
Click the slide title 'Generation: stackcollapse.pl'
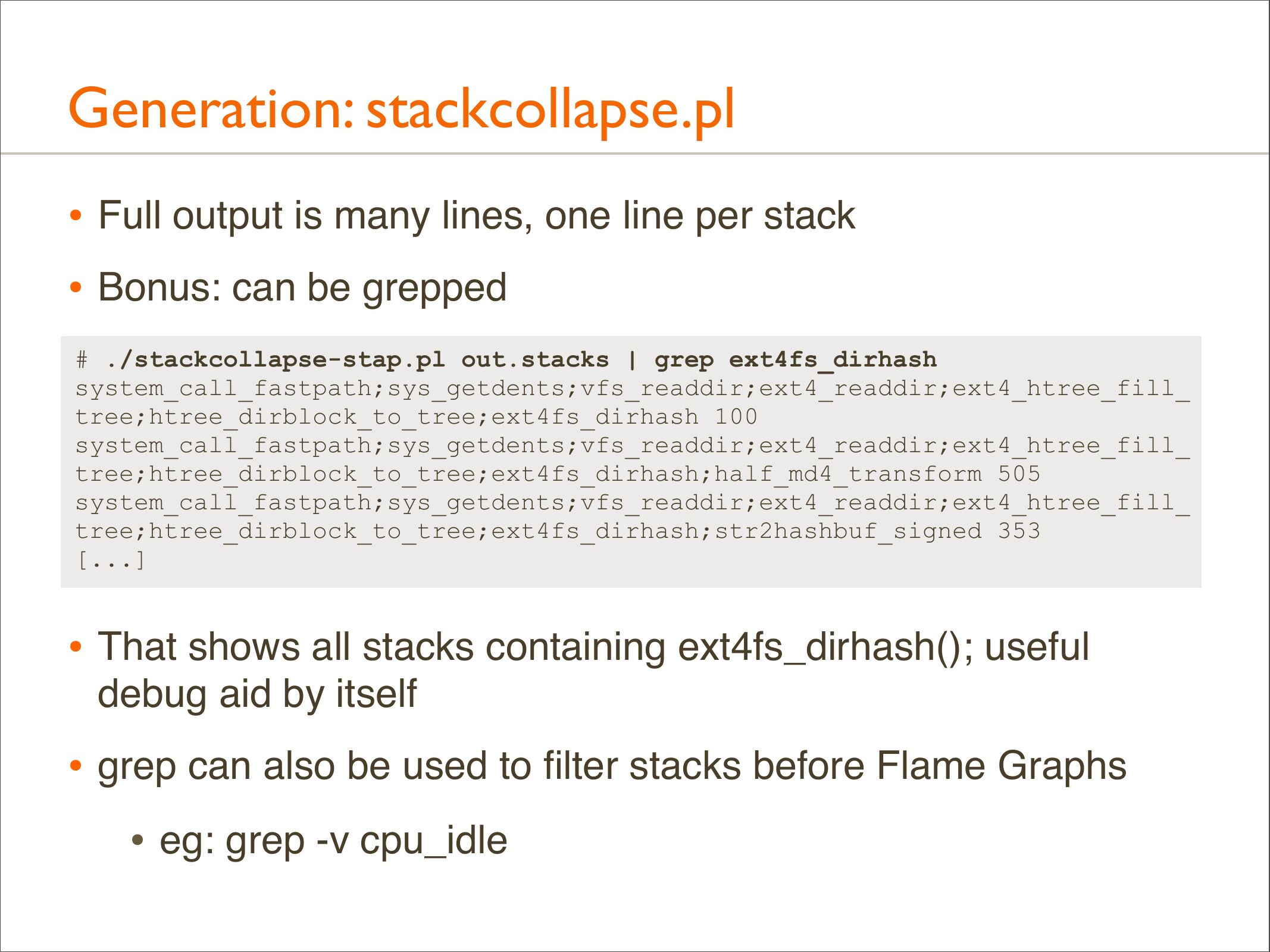pos(402,110)
